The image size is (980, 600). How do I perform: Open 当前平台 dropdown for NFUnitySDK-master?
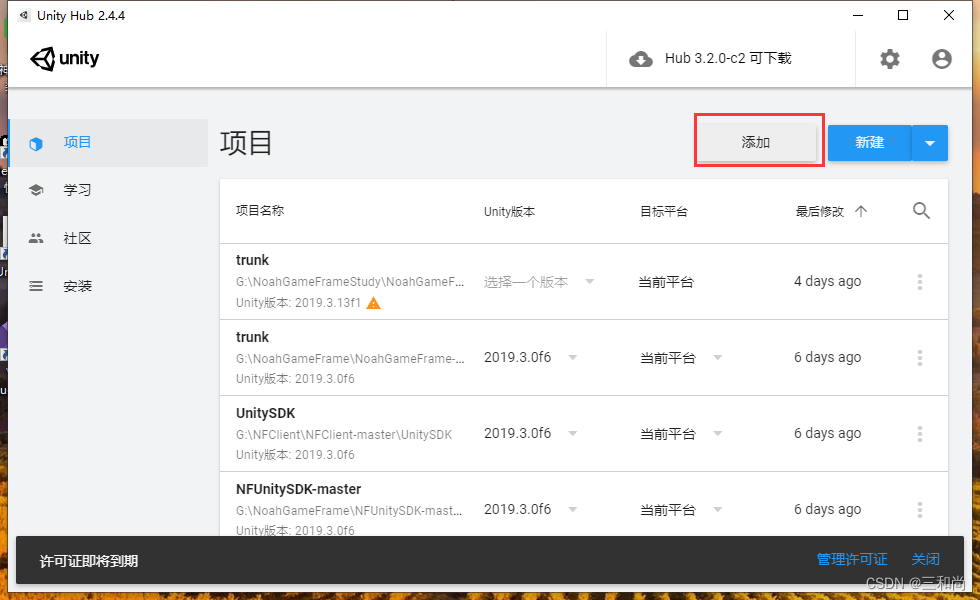(681, 511)
